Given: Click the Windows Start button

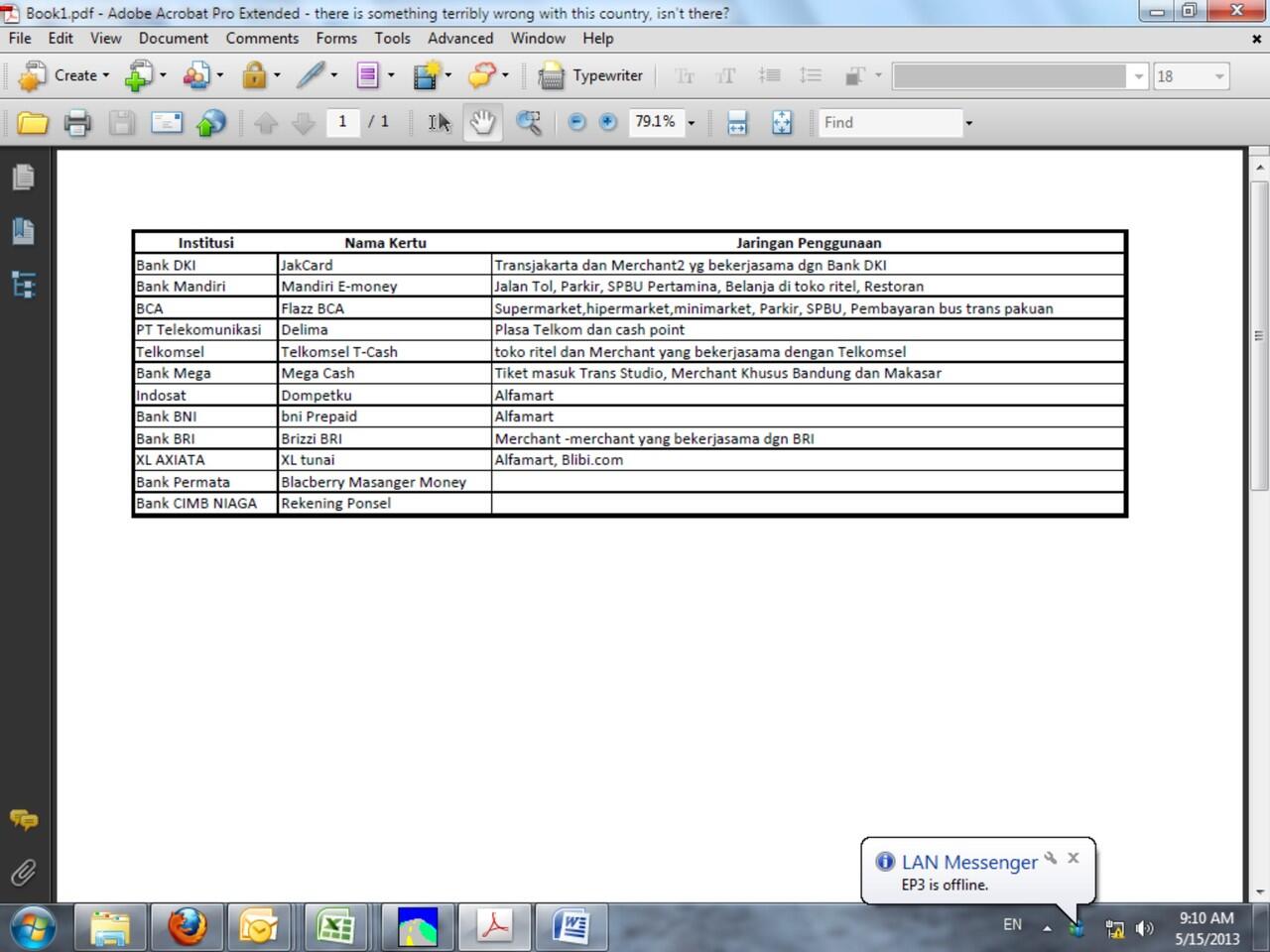Looking at the screenshot, I should (33, 928).
